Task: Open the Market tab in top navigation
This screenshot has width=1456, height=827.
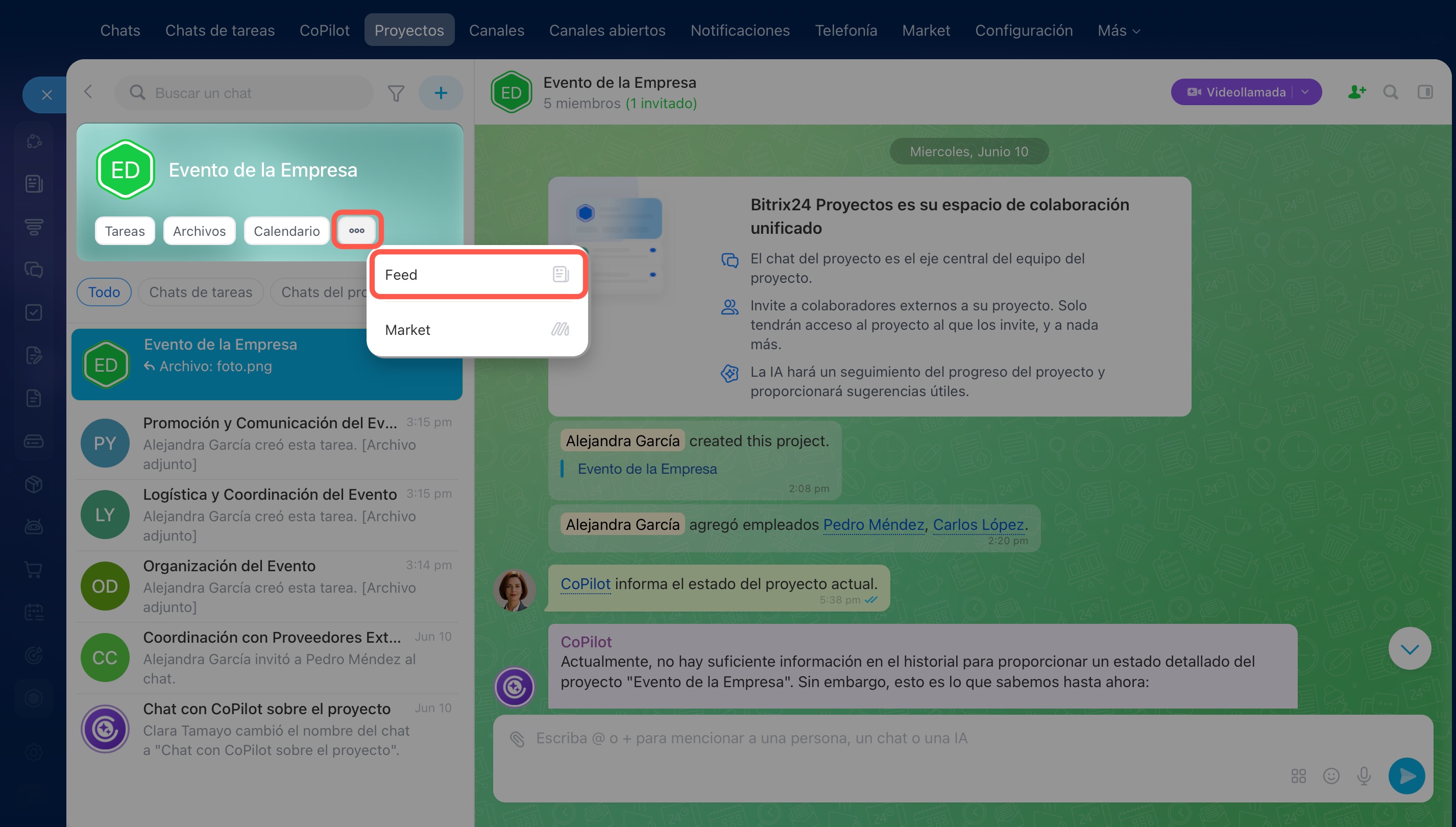Action: (926, 30)
